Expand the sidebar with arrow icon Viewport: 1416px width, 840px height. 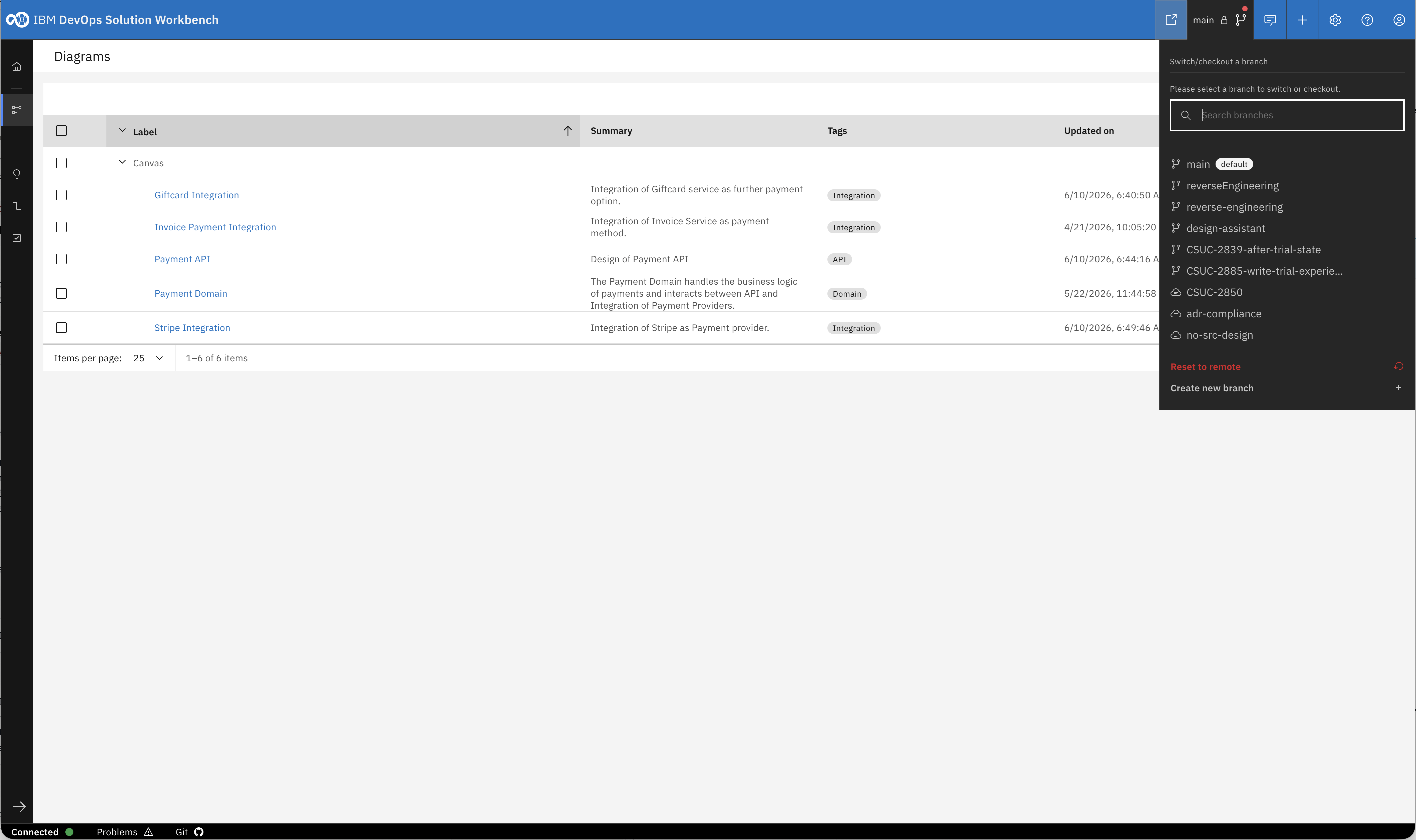coord(19,807)
